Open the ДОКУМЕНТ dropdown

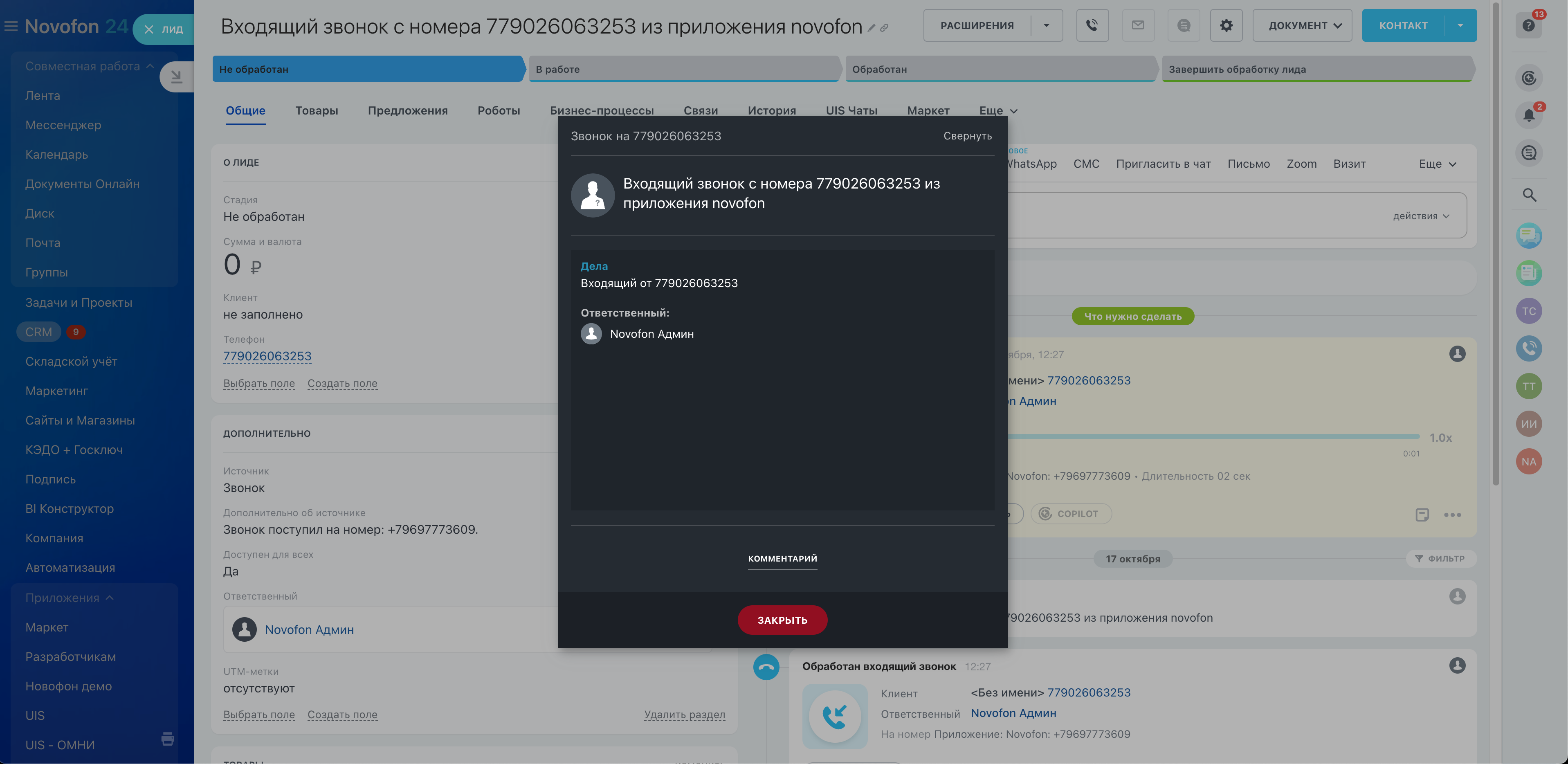point(1302,26)
